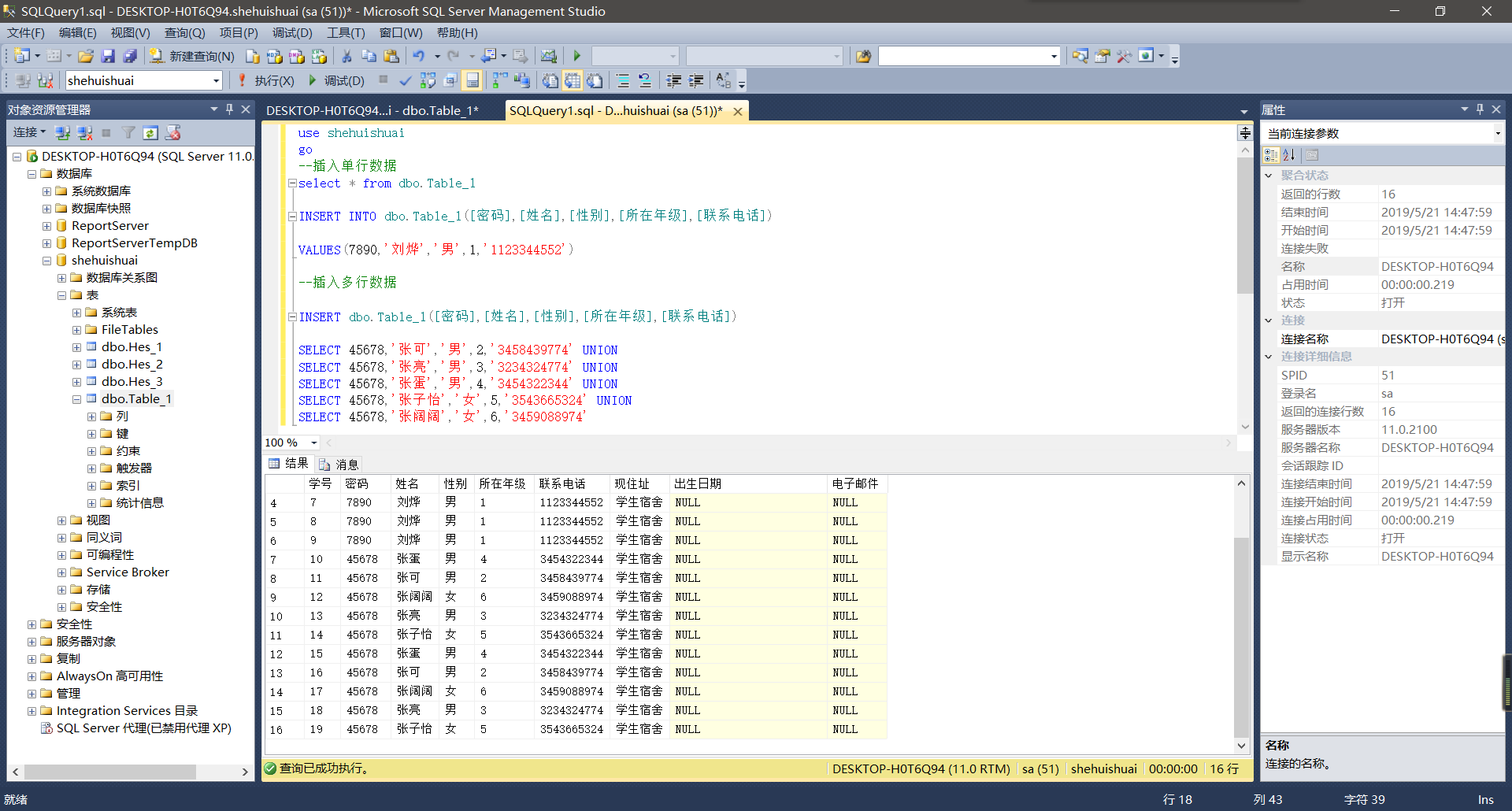Expand the dbo.Hes_1 table node
Viewport: 1512px width, 811px height.
coord(76,346)
